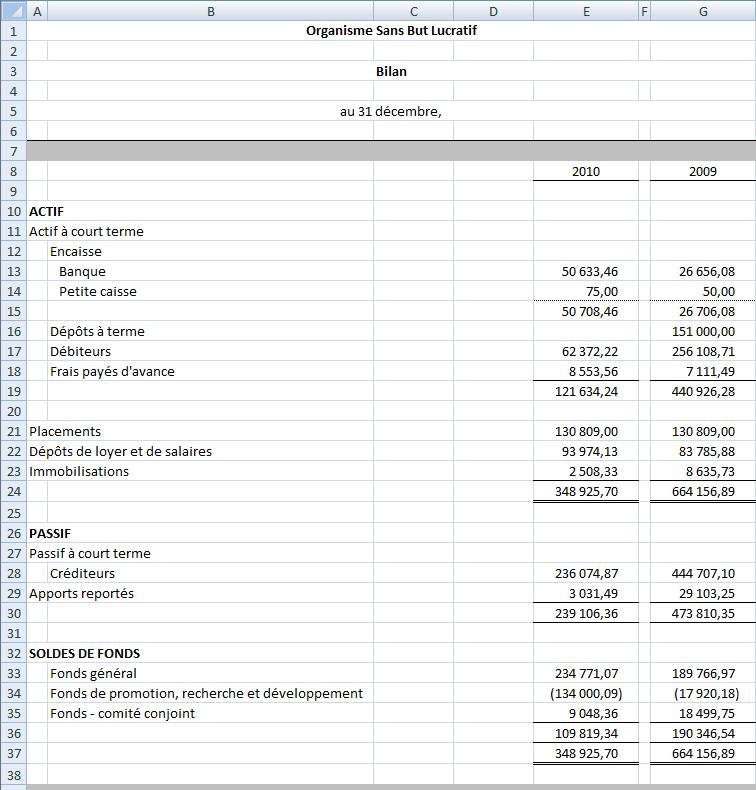Select the 'Fonds - comité conjoint' label cell
Screen dimensions: 756x790
pyautogui.click(x=122, y=713)
